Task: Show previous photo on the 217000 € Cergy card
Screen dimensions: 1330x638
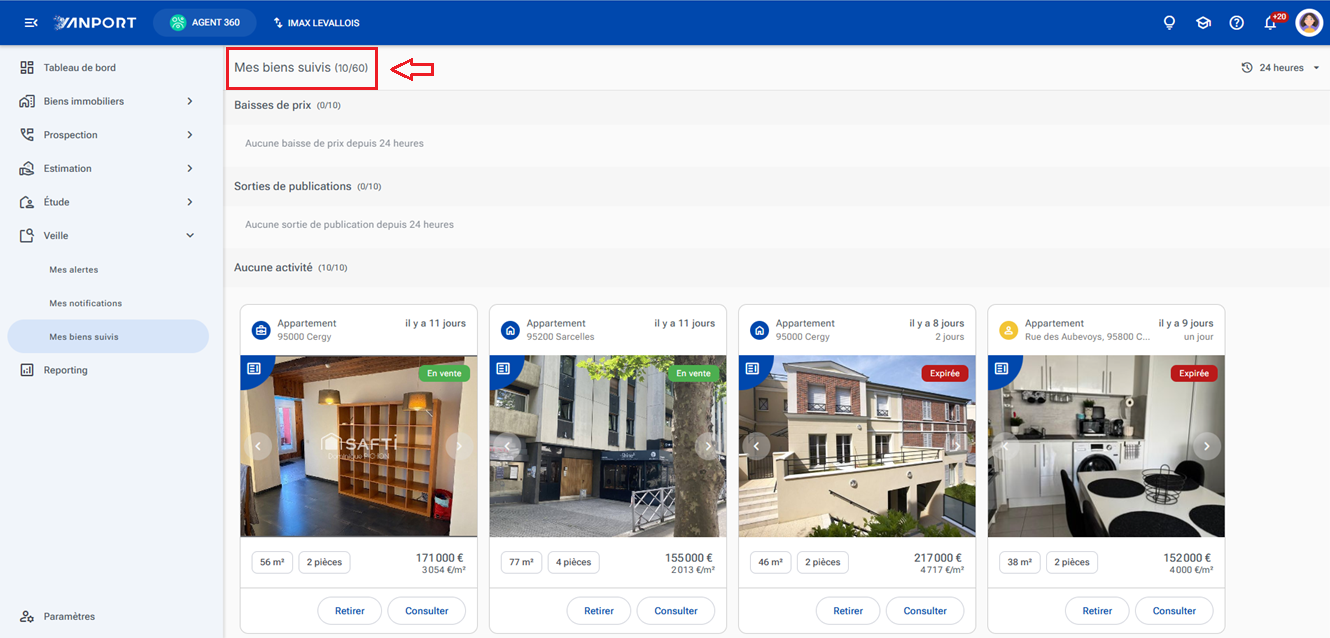Action: [x=757, y=446]
